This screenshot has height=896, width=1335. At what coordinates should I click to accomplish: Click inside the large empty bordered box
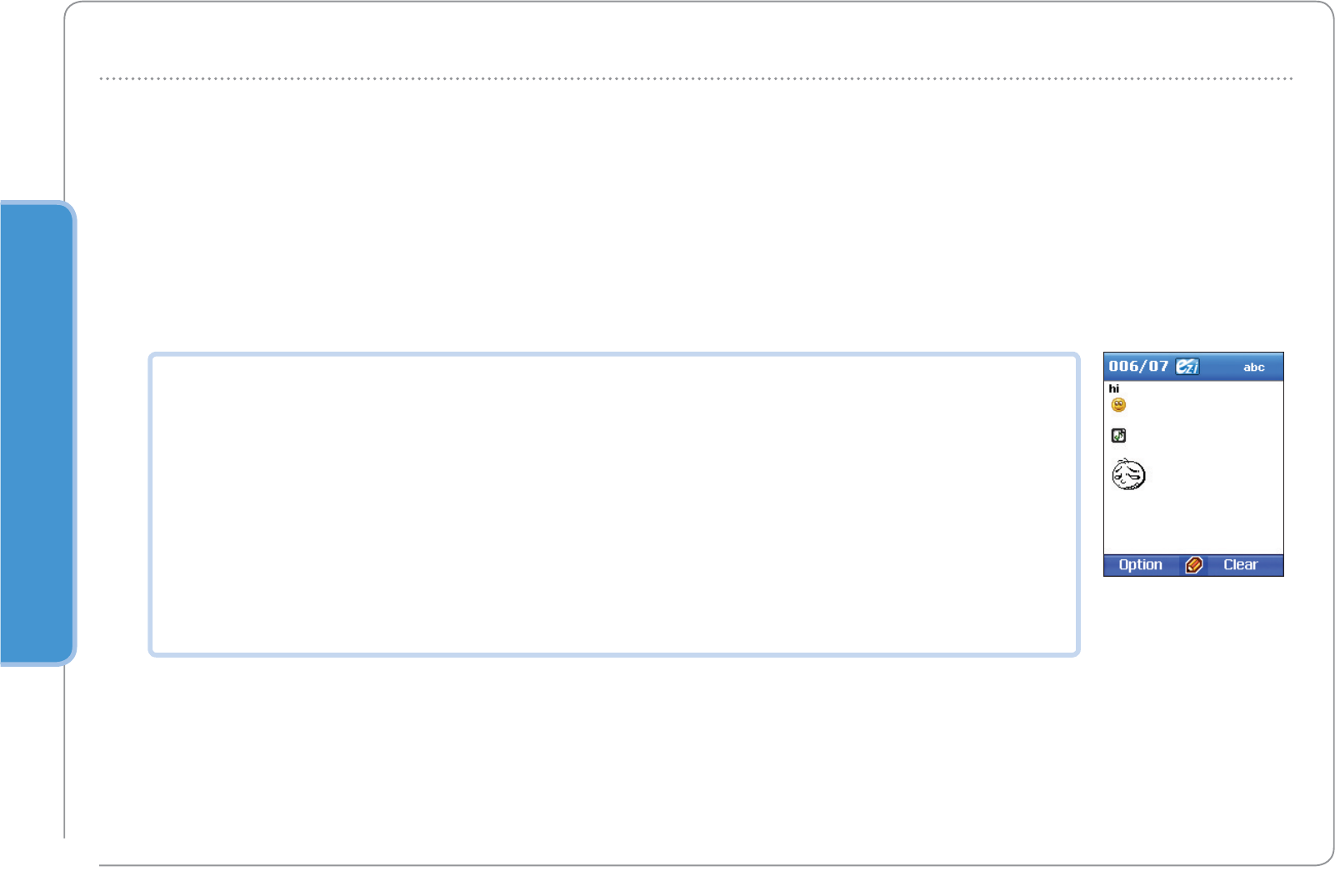(614, 505)
